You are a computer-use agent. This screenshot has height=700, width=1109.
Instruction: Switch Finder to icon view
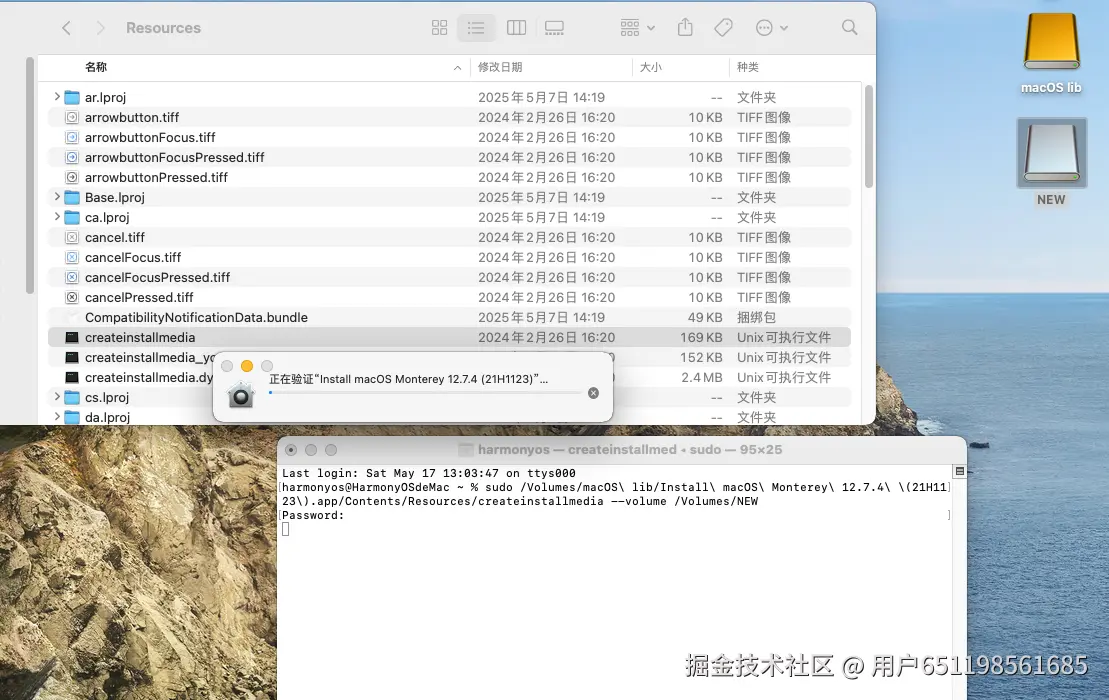(439, 28)
